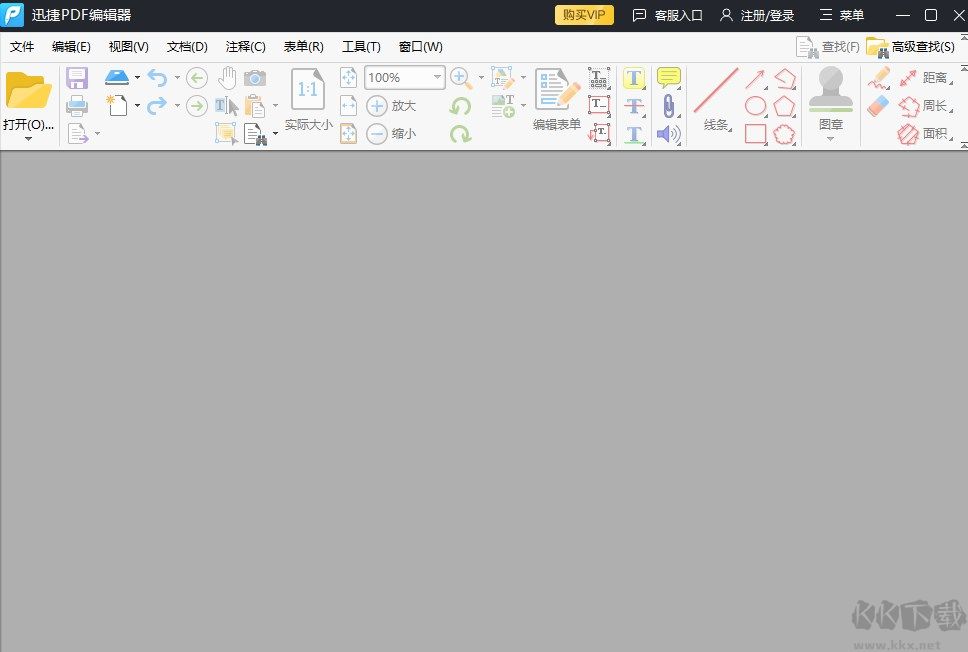Select the eraser tool
The height and width of the screenshot is (652, 968).
click(x=876, y=104)
